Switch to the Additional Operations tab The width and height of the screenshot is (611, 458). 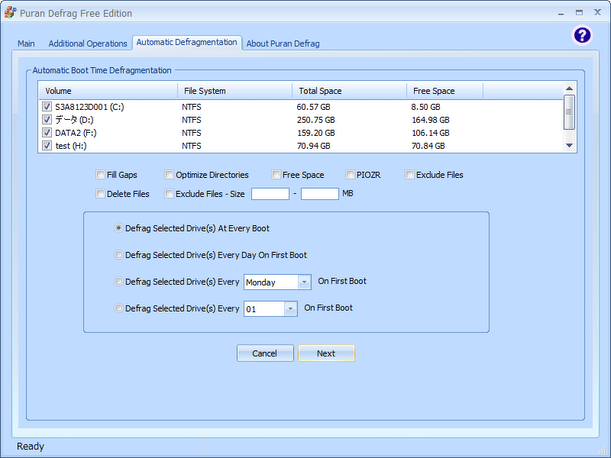[88, 44]
